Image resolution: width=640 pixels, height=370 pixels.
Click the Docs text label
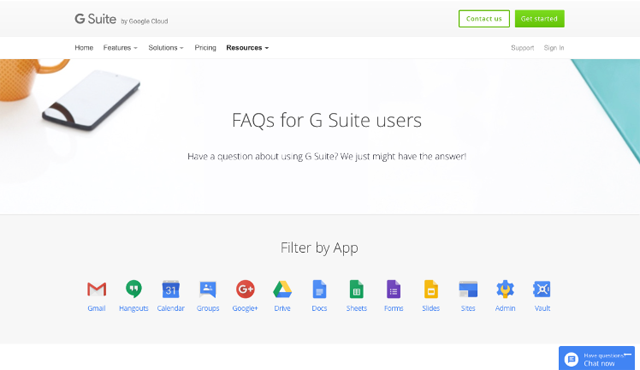pyautogui.click(x=320, y=308)
